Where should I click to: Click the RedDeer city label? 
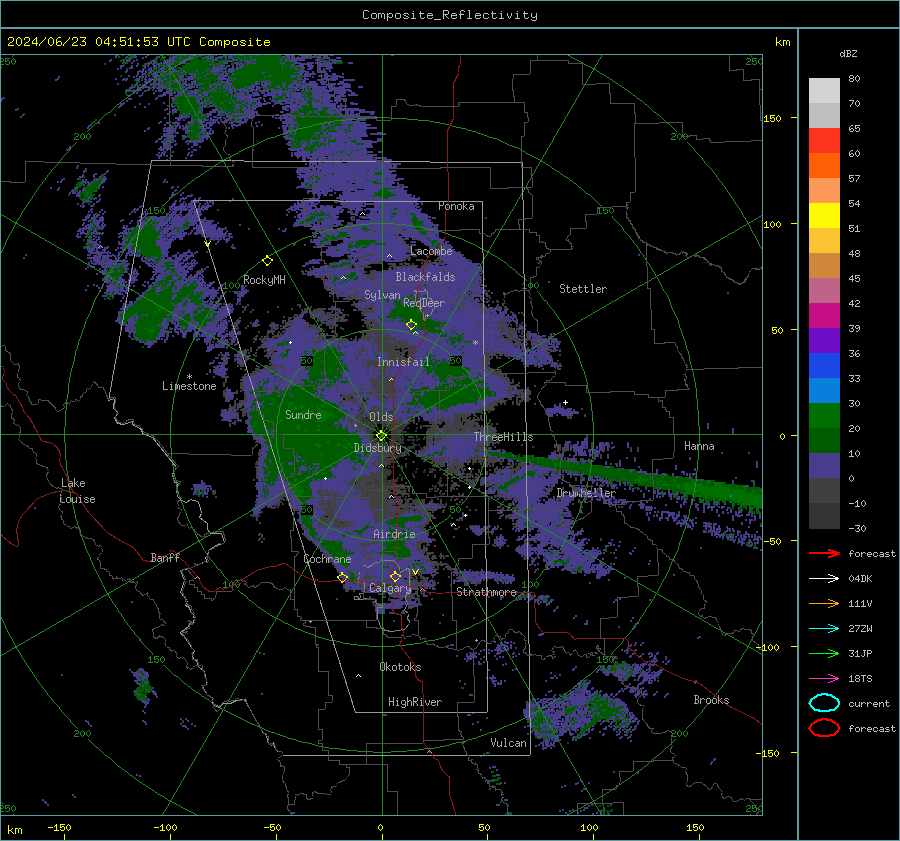pos(424,303)
